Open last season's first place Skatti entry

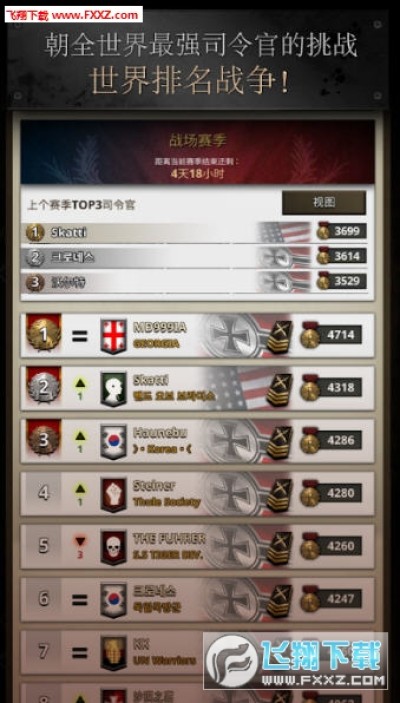click(196, 232)
